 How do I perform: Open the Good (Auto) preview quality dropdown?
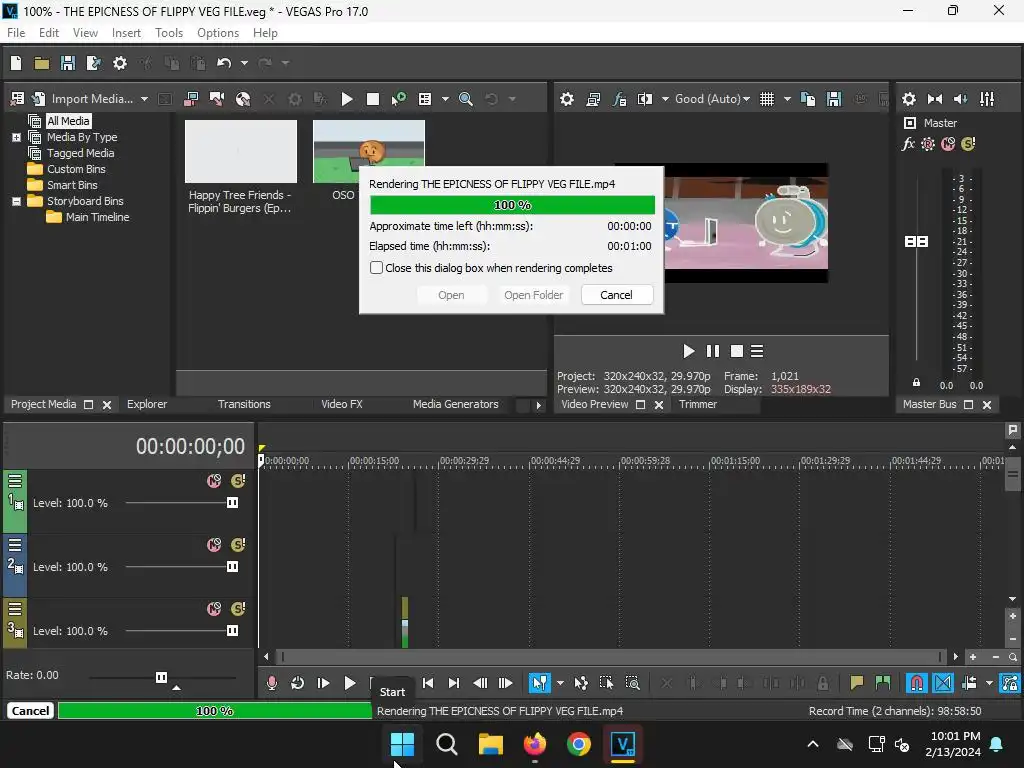[712, 99]
